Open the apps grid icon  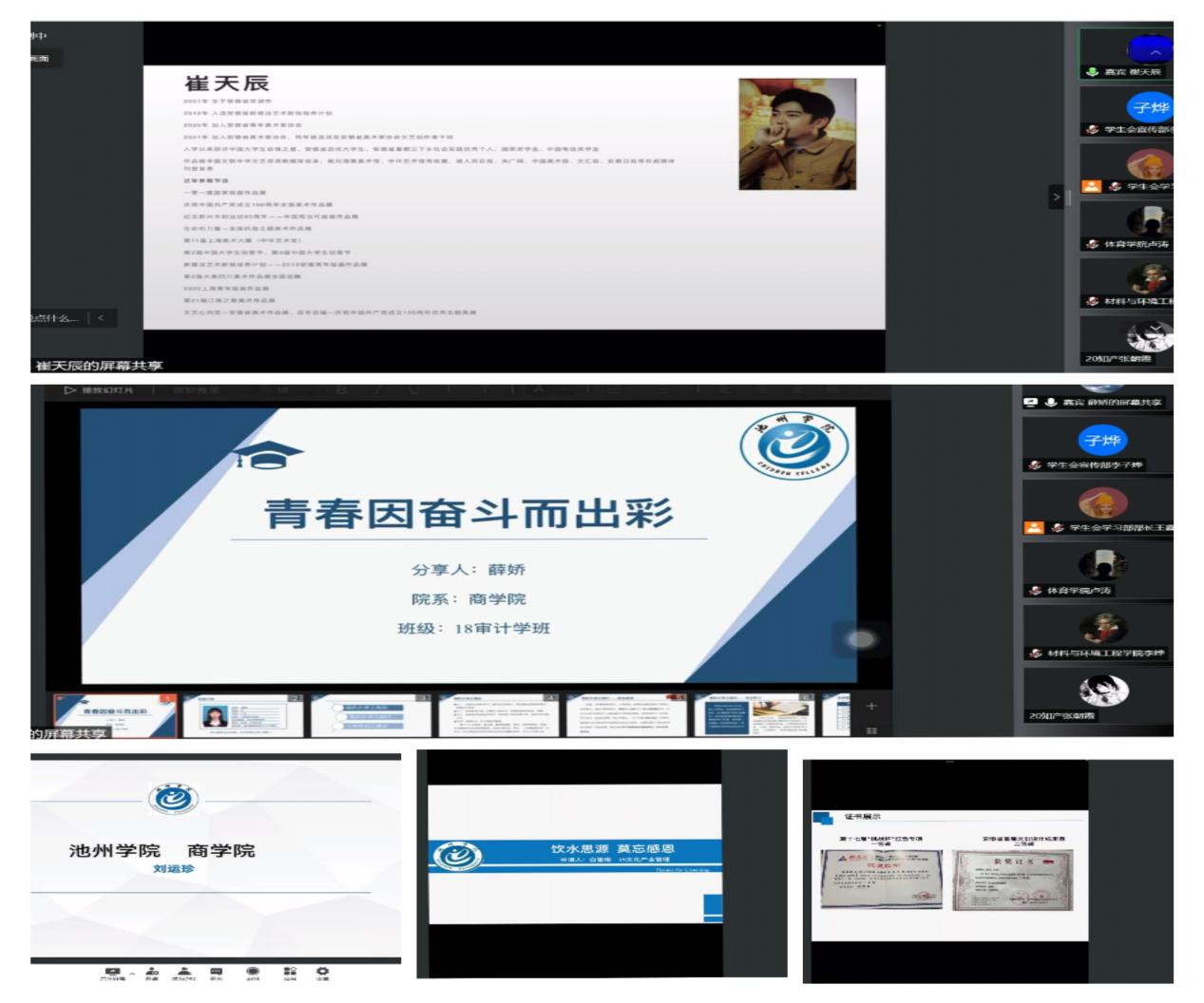coord(290,973)
